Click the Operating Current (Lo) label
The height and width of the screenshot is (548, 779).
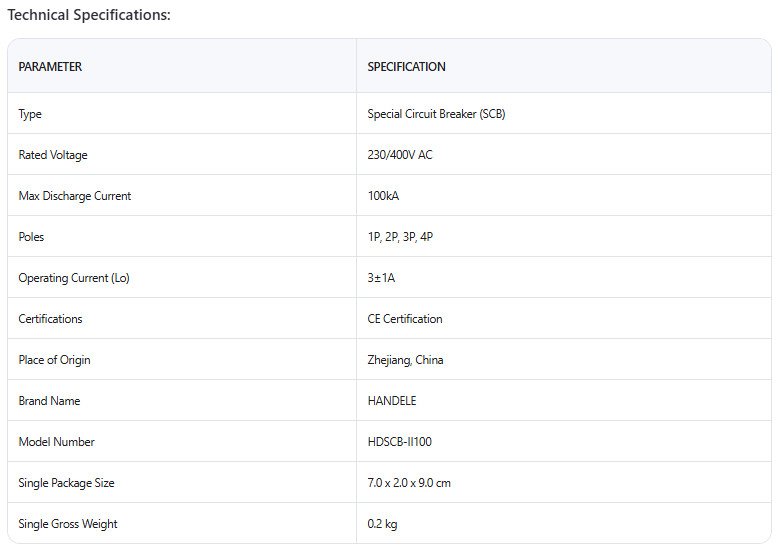74,278
